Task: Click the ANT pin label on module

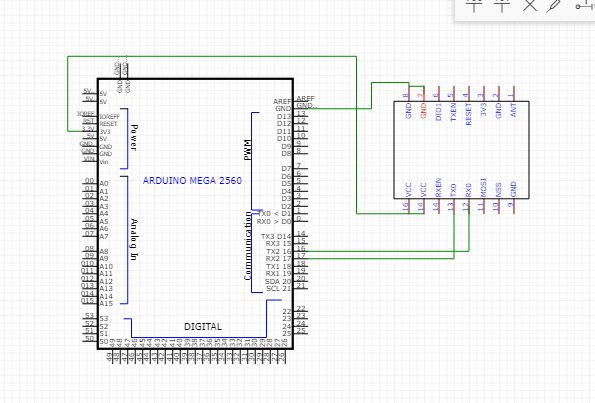Action: click(513, 110)
